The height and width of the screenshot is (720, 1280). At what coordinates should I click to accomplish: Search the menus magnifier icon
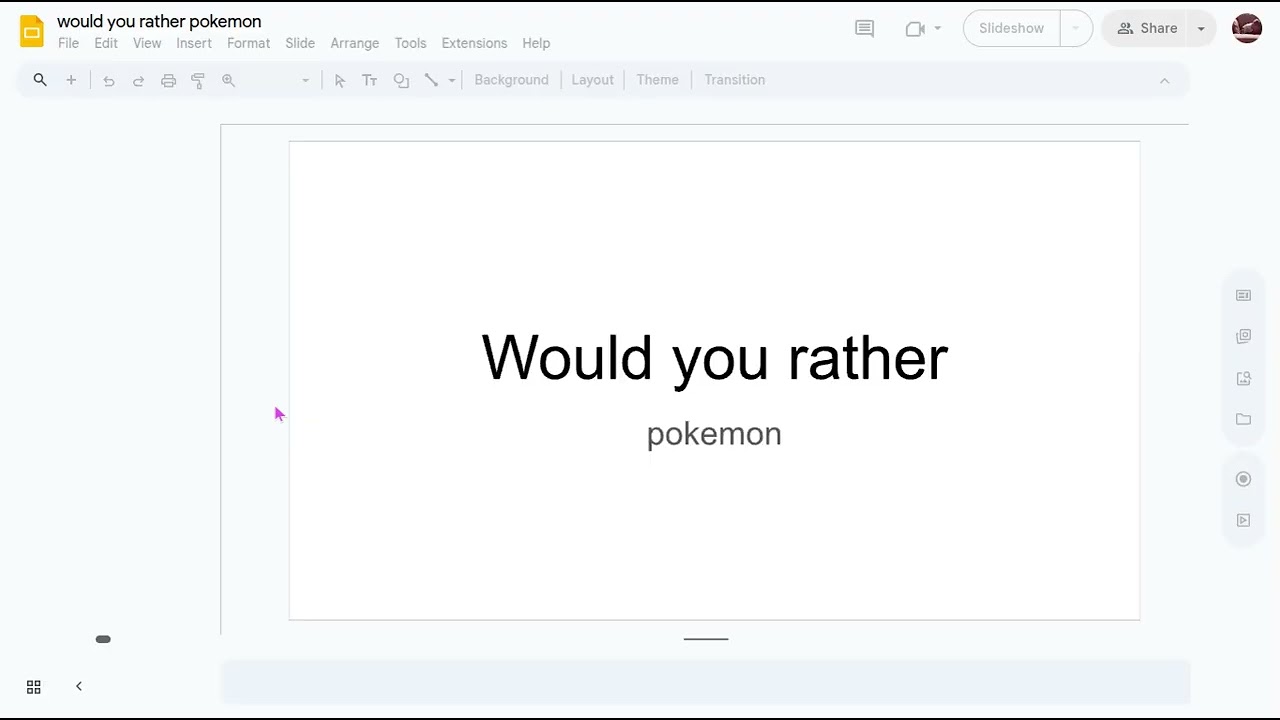(x=40, y=80)
